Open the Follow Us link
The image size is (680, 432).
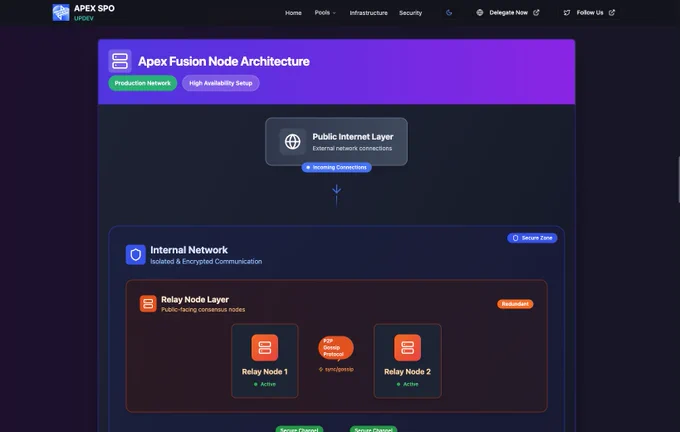[x=589, y=13]
